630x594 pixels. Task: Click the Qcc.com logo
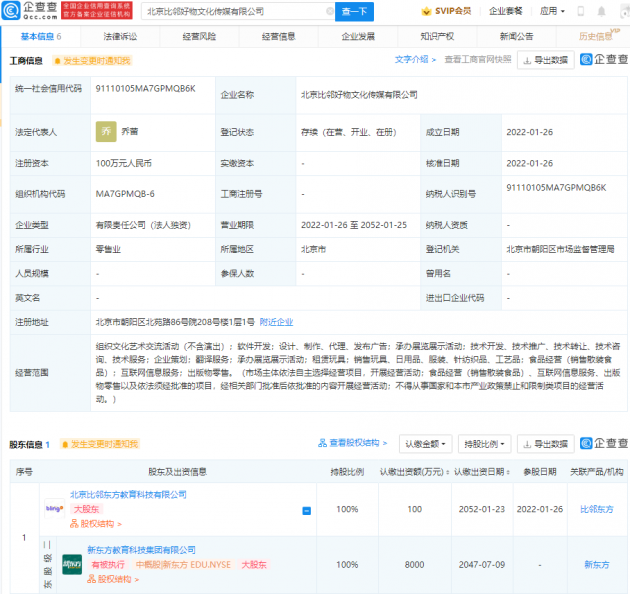point(30,10)
